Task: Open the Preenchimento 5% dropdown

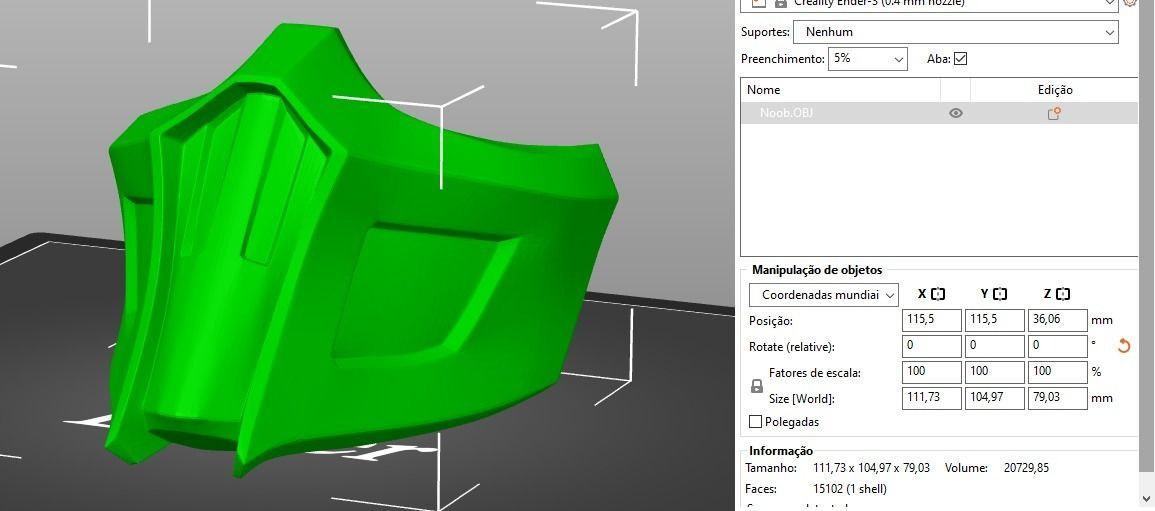Action: tap(868, 58)
